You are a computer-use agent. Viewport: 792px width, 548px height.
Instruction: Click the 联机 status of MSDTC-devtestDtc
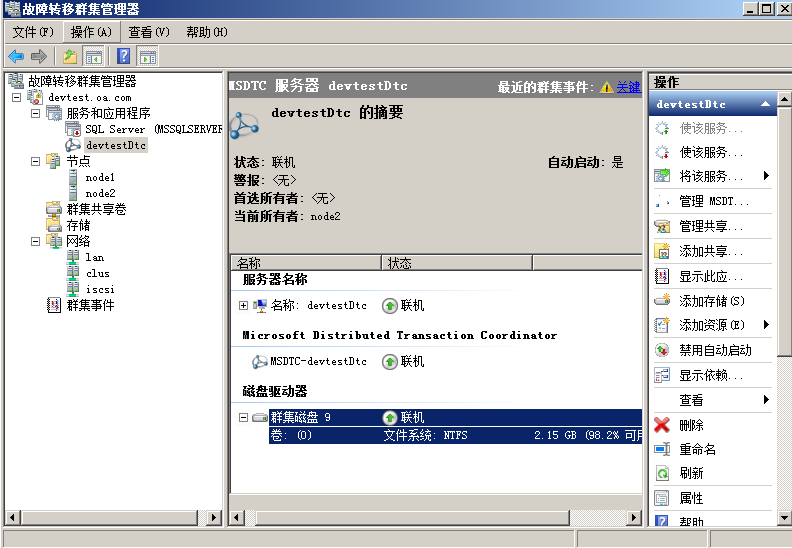[412, 361]
